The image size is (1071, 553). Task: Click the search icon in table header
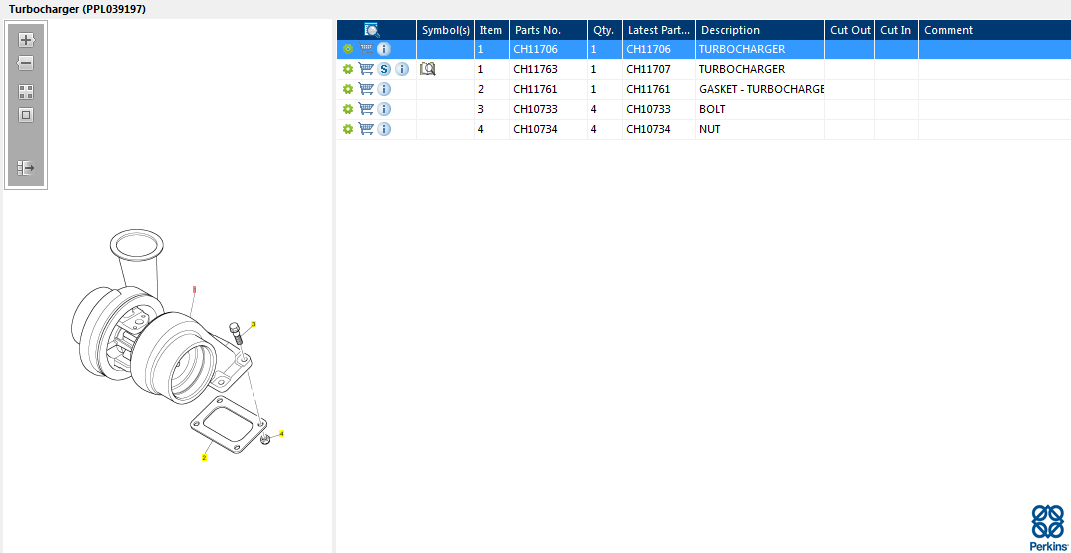pos(372,30)
